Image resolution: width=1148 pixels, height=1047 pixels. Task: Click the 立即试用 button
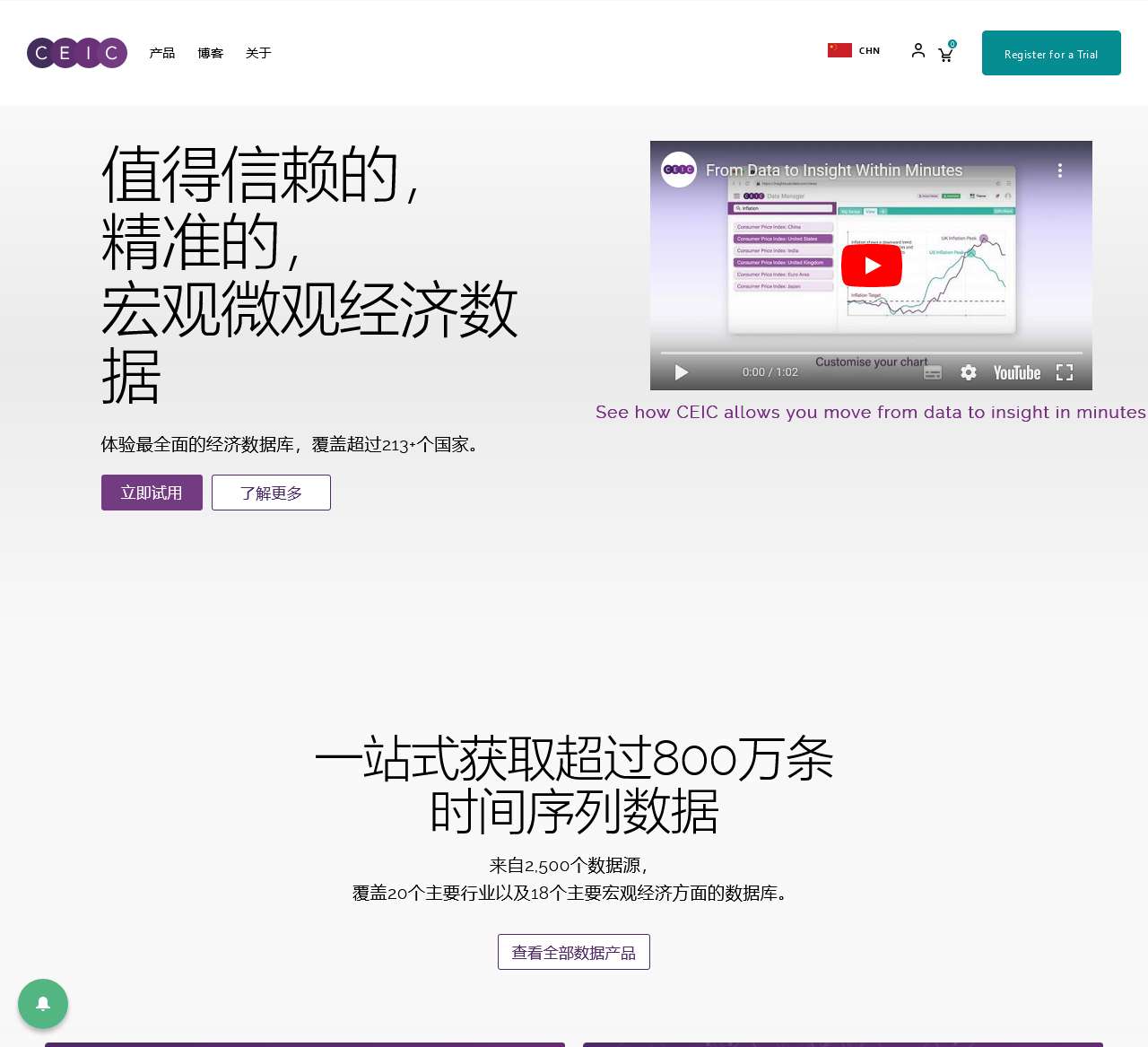tap(151, 493)
